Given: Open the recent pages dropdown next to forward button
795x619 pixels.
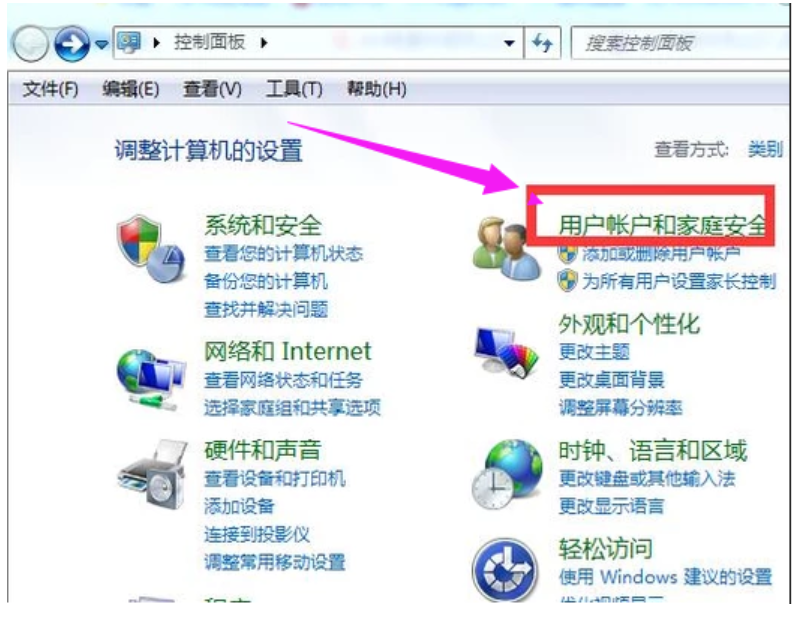Looking at the screenshot, I should click(101, 45).
